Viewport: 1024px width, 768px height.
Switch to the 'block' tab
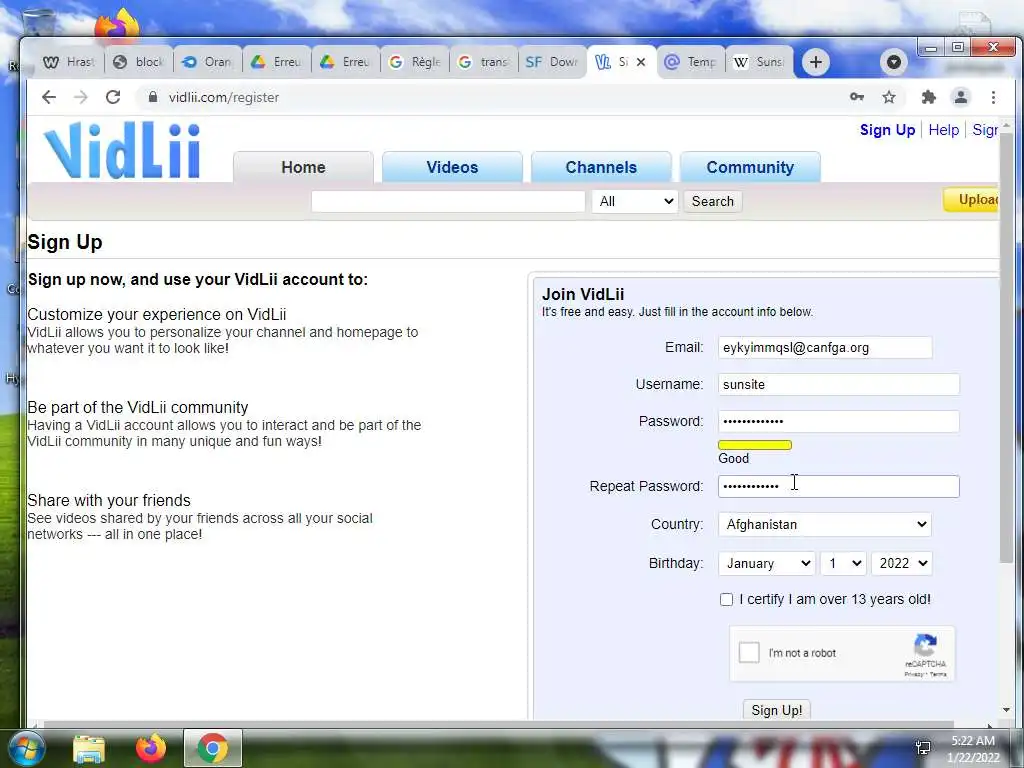coord(138,62)
